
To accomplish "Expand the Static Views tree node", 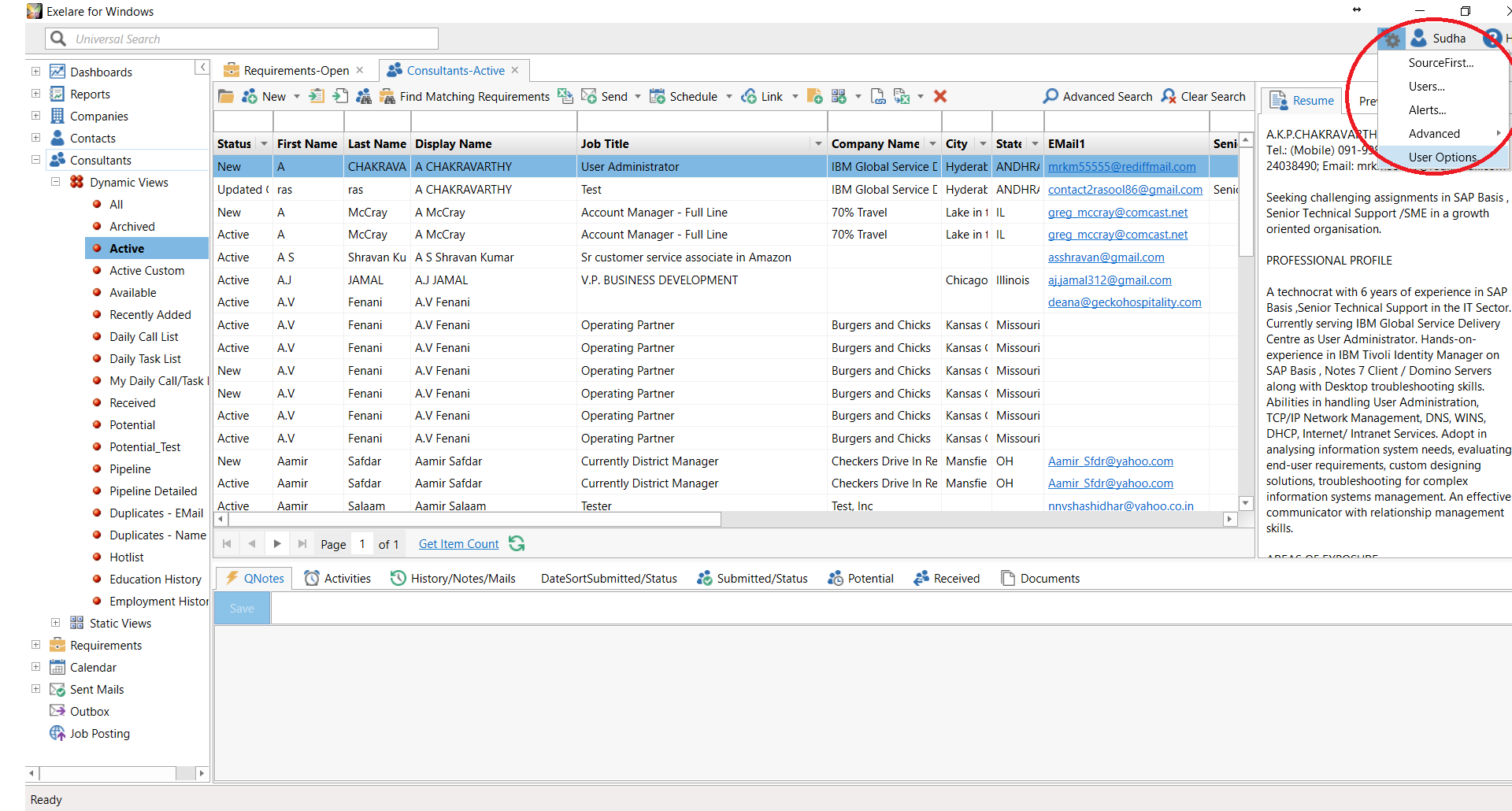I will pyautogui.click(x=55, y=623).
